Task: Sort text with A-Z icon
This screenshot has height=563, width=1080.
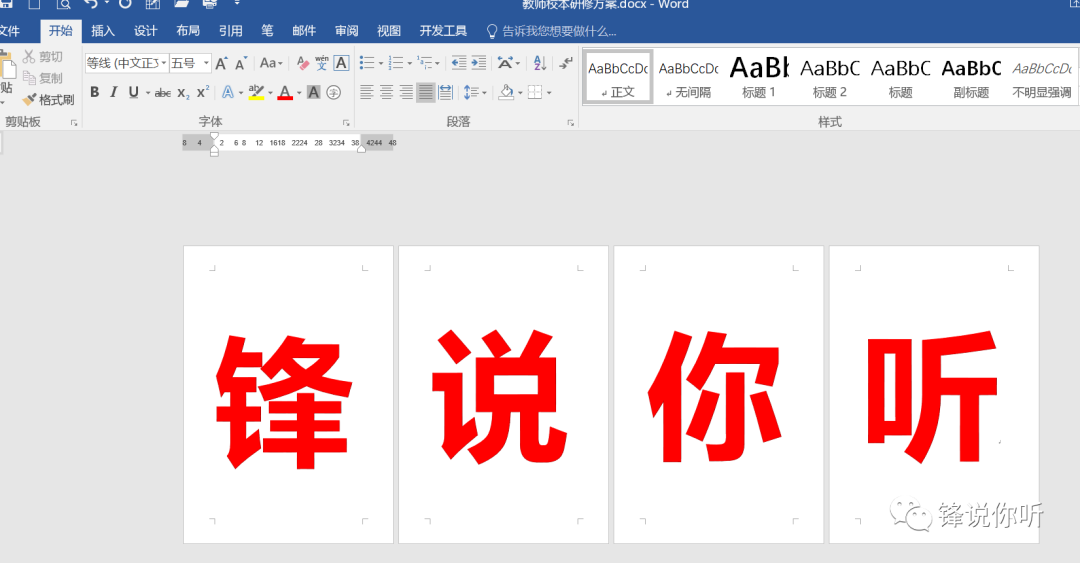Action: point(540,63)
